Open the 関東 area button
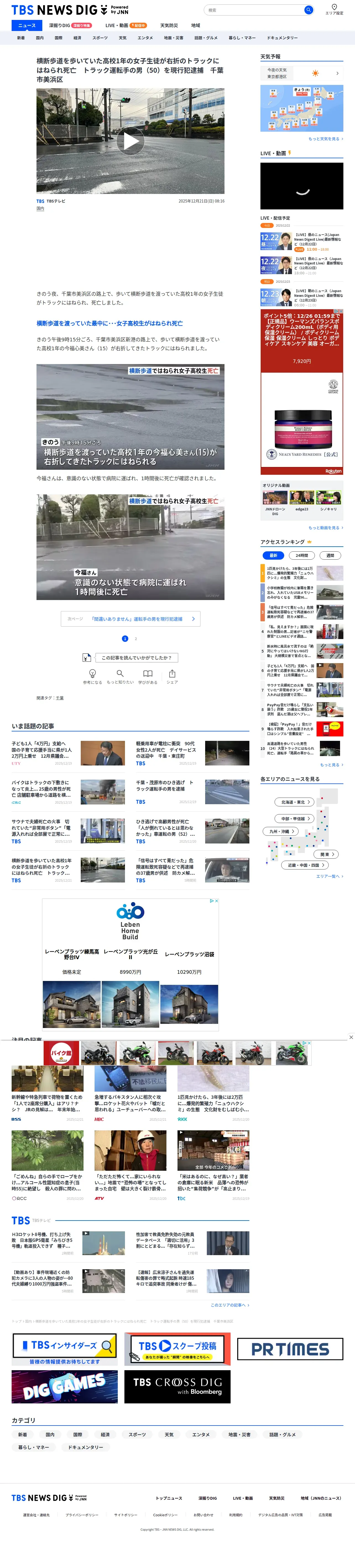 (327, 855)
